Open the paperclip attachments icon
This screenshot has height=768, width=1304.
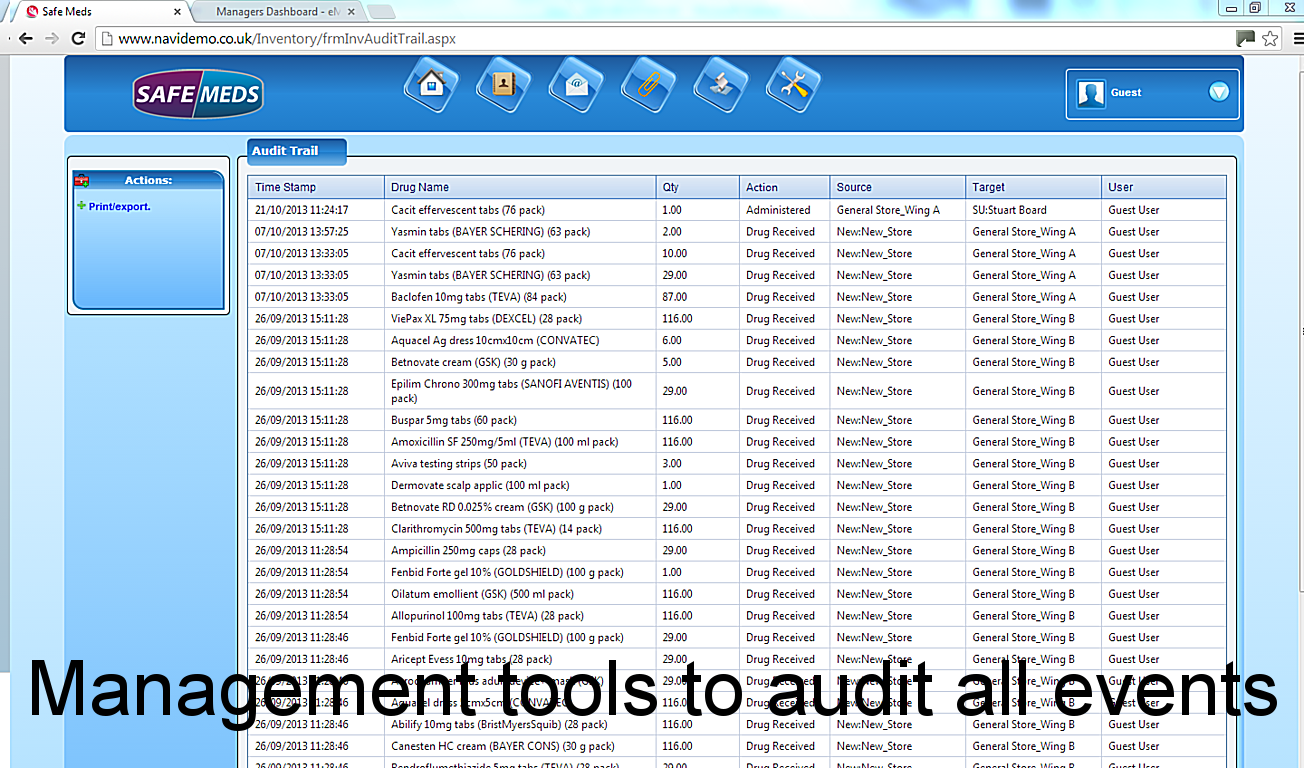(x=648, y=86)
